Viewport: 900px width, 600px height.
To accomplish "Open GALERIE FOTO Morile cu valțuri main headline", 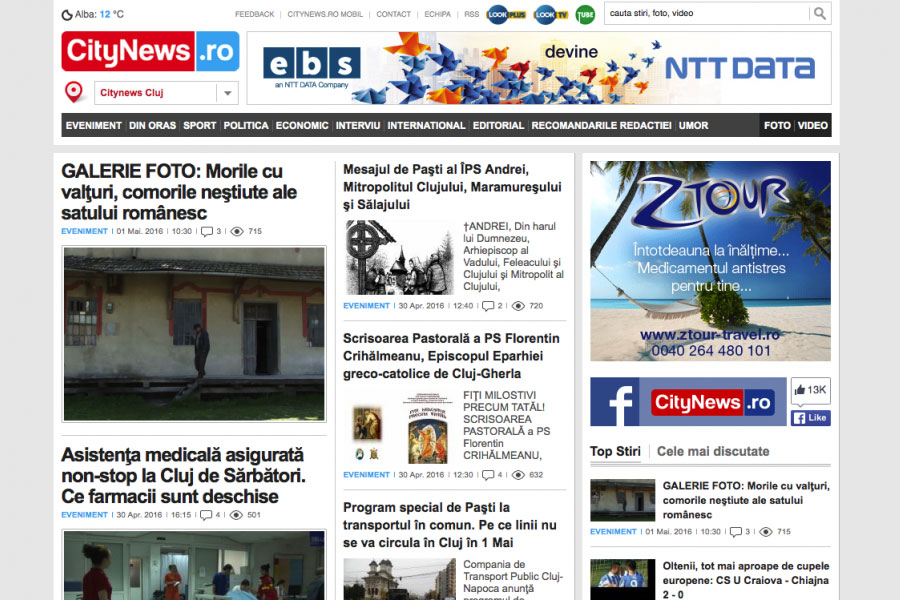I will 179,192.
